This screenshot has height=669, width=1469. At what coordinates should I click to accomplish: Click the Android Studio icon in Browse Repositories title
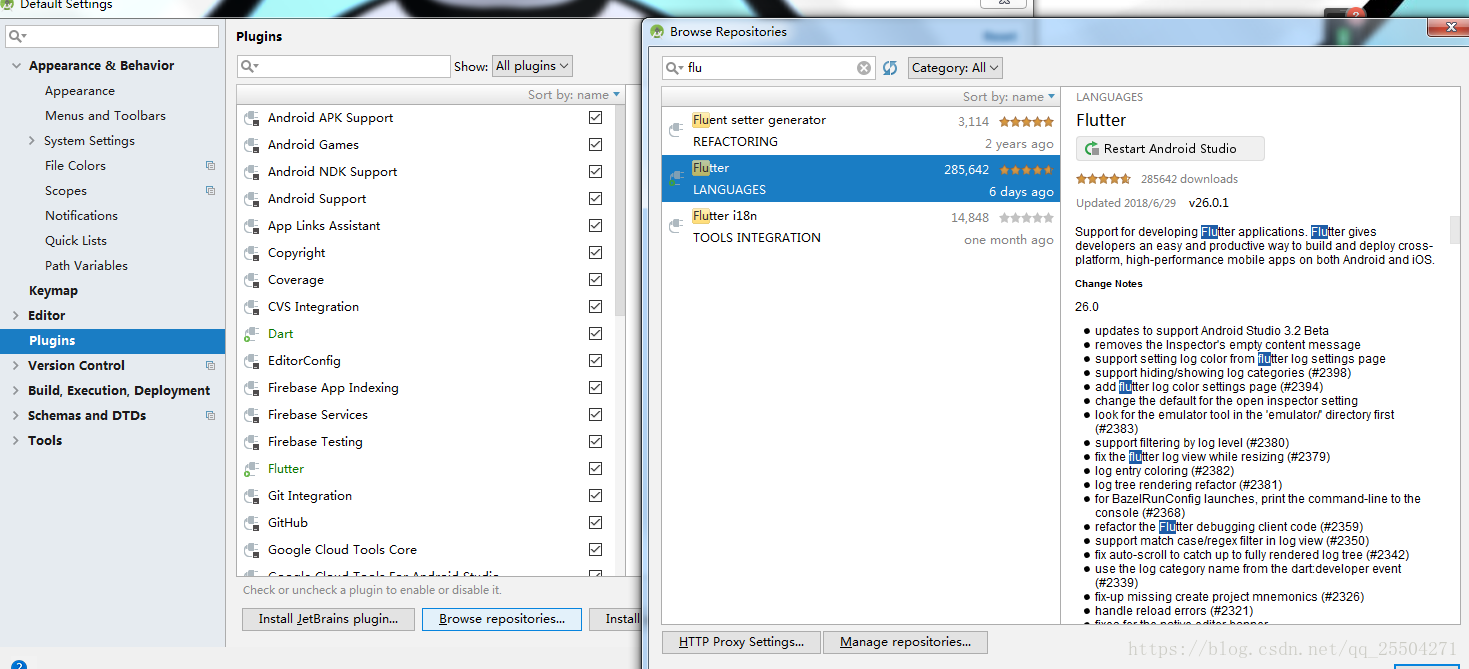(657, 32)
